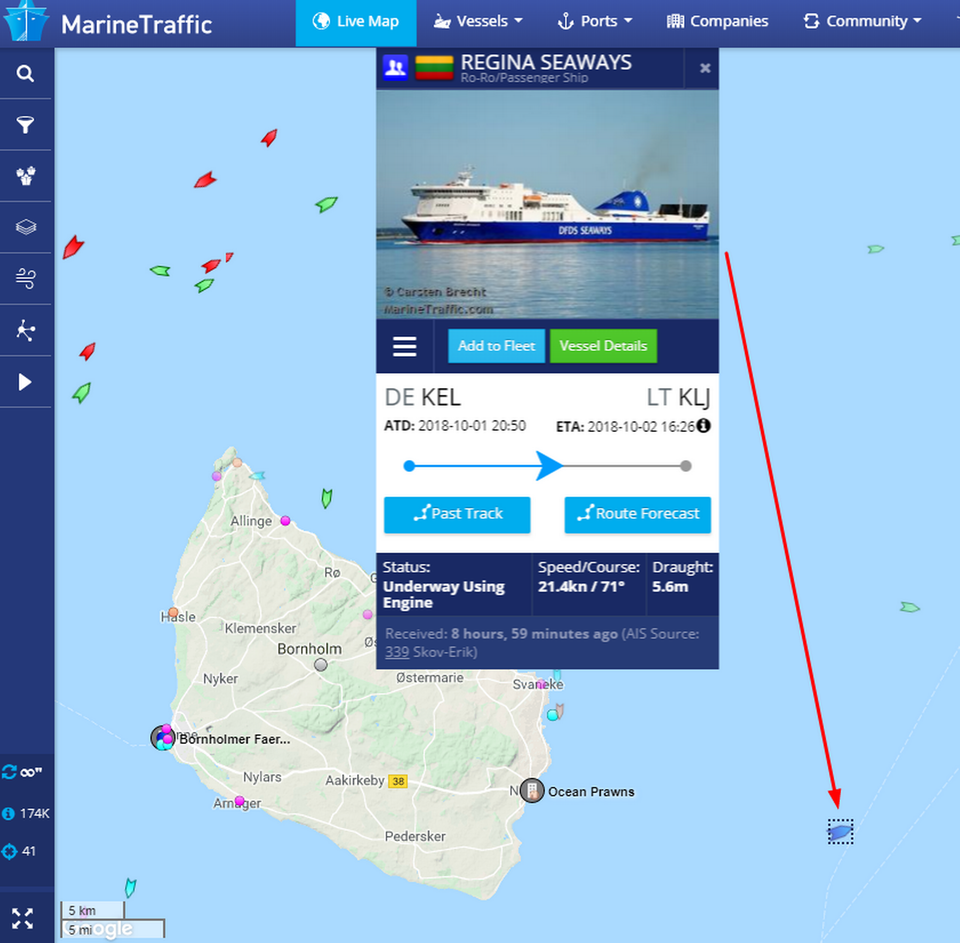This screenshot has height=943, width=960.
Task: Toggle the auto-refresh infinity control
Action: (x=22, y=772)
